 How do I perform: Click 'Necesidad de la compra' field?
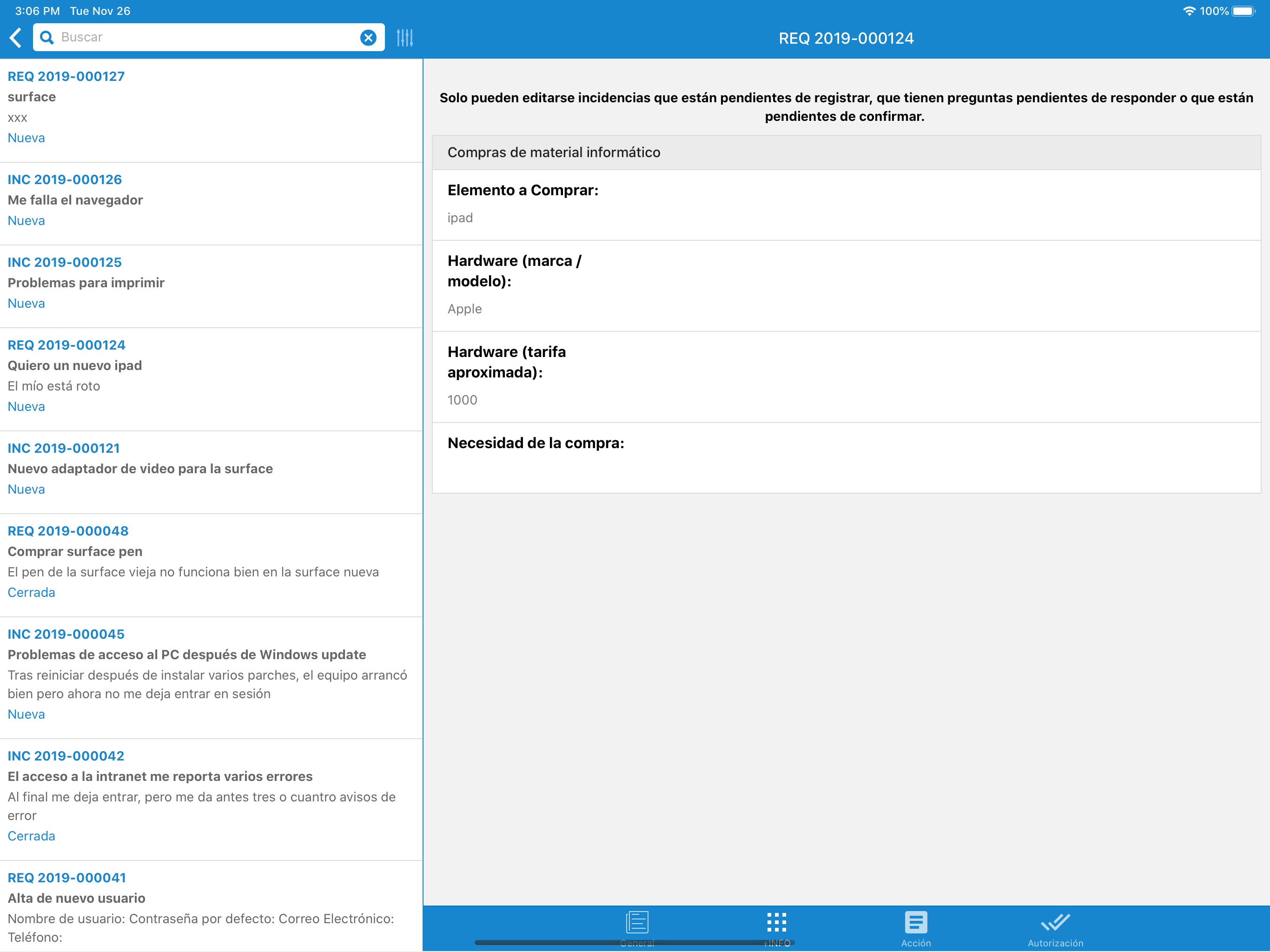click(847, 458)
